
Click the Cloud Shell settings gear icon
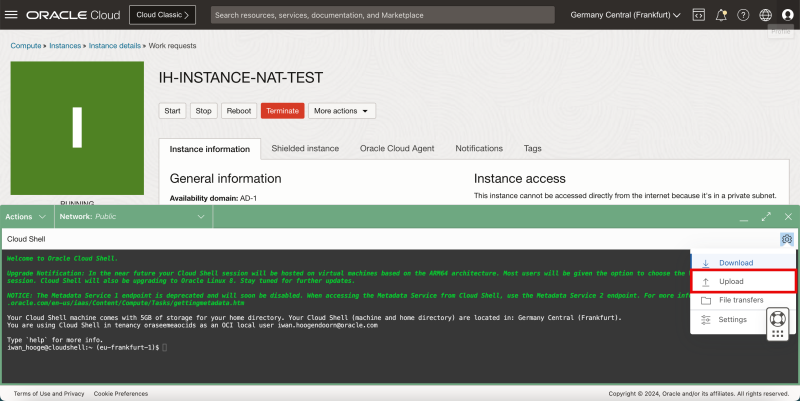tap(787, 239)
